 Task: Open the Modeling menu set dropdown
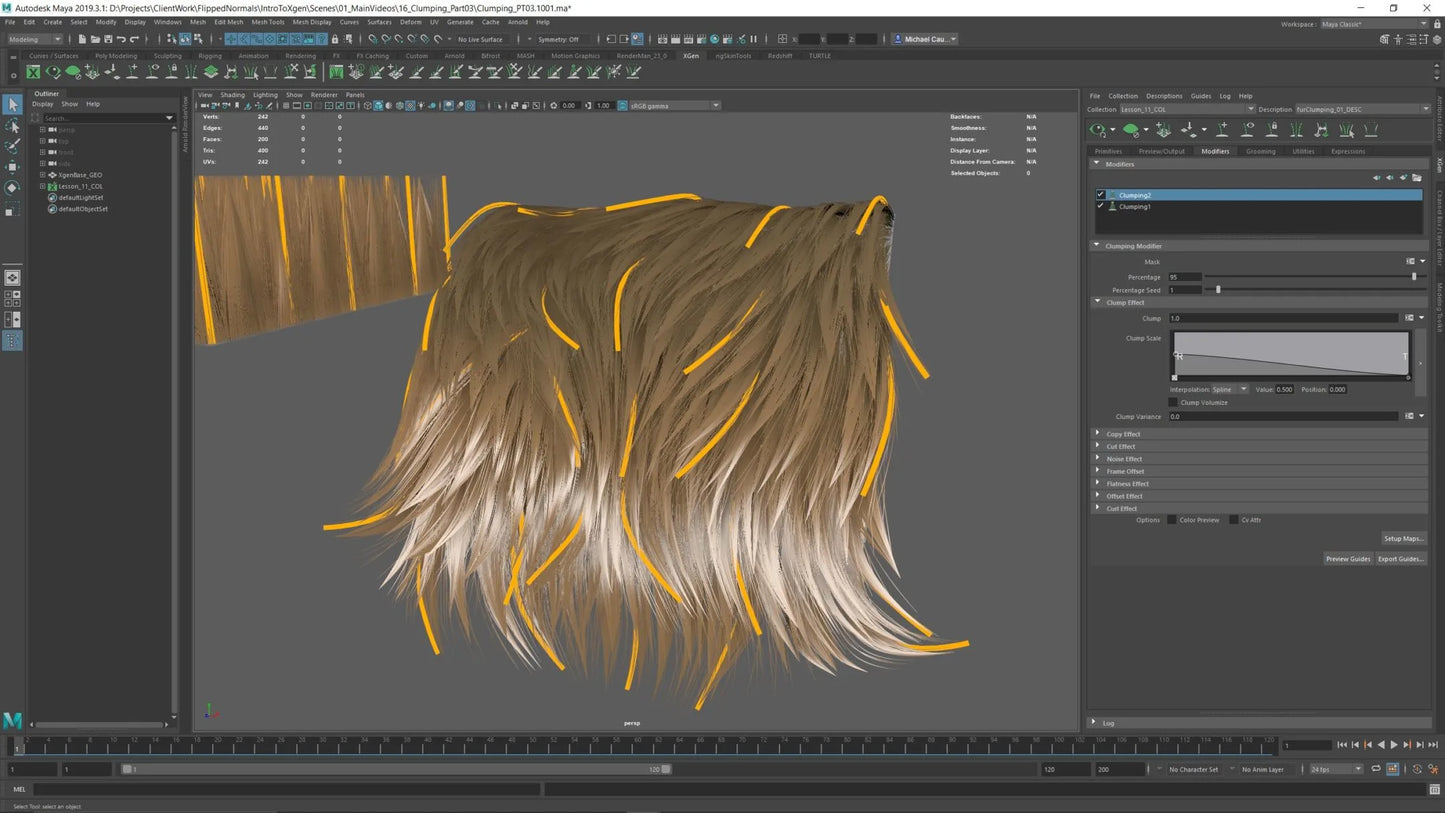pos(35,39)
